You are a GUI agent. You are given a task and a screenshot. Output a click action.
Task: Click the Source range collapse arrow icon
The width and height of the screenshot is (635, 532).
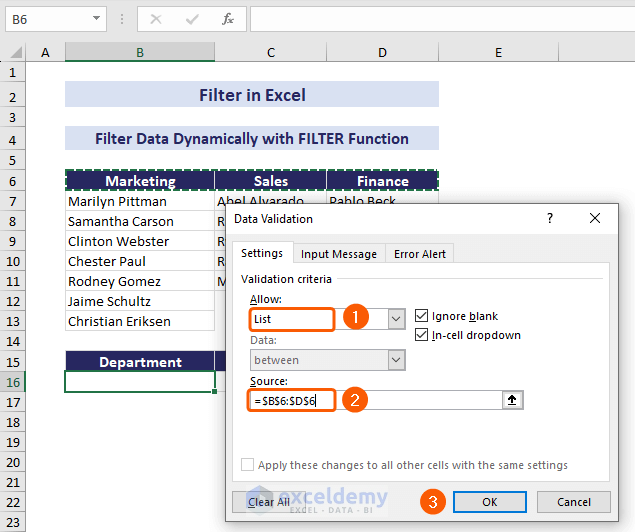pos(512,400)
